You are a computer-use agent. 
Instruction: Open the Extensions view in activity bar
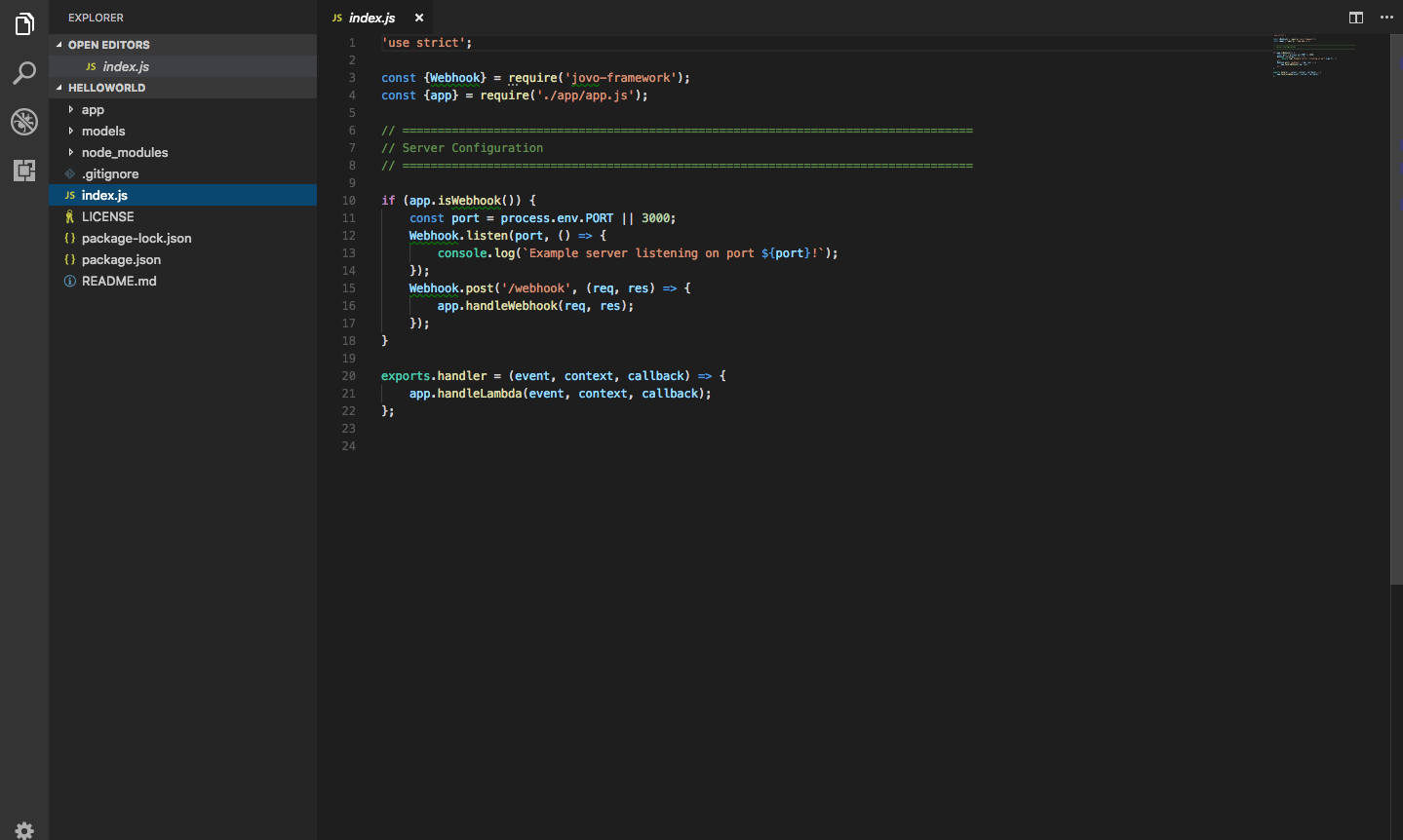pyautogui.click(x=24, y=171)
